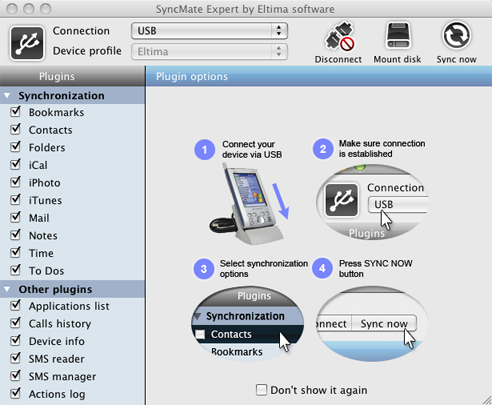Viewport: 492px width, 405px height.
Task: Toggle the Folders checkbox
Action: pyautogui.click(x=15, y=147)
